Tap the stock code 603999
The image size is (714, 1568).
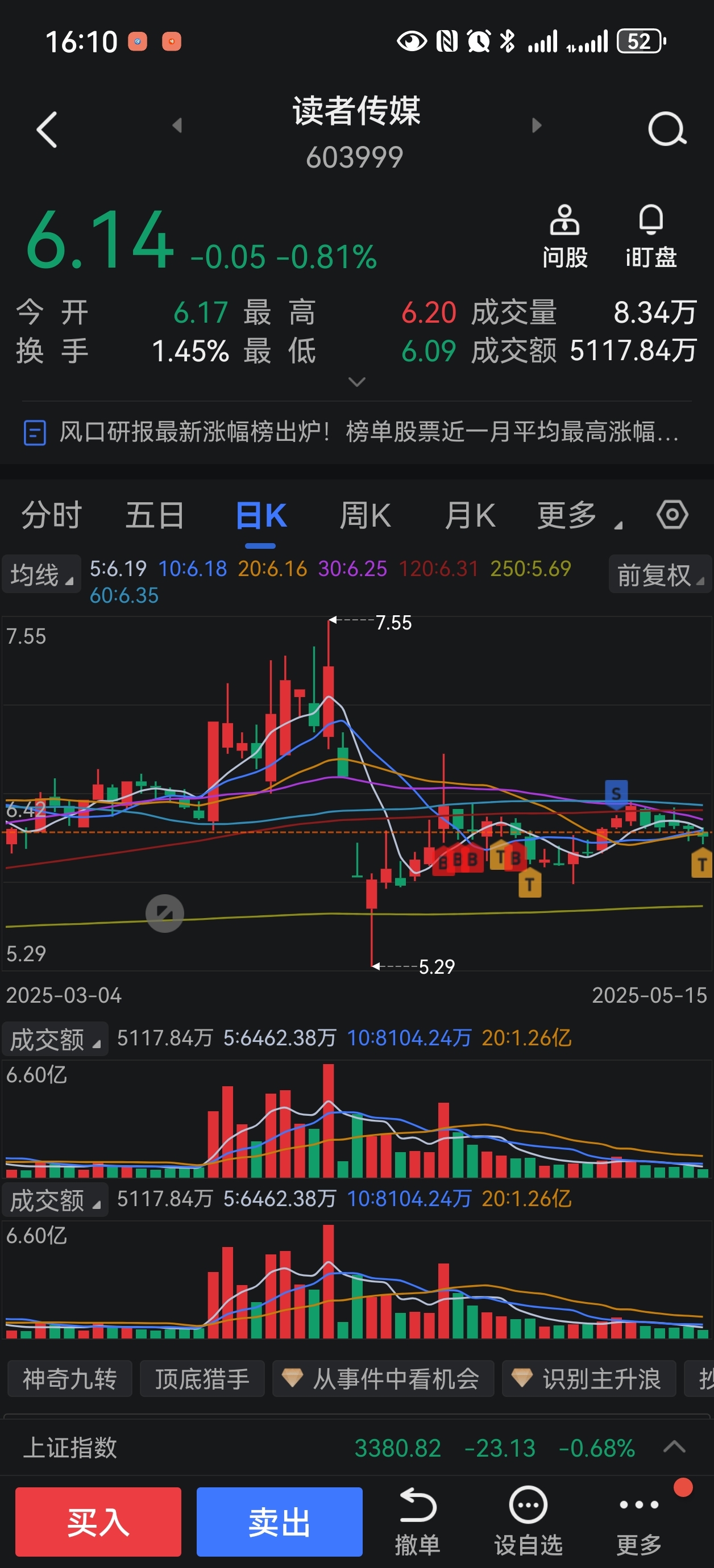pos(355,157)
